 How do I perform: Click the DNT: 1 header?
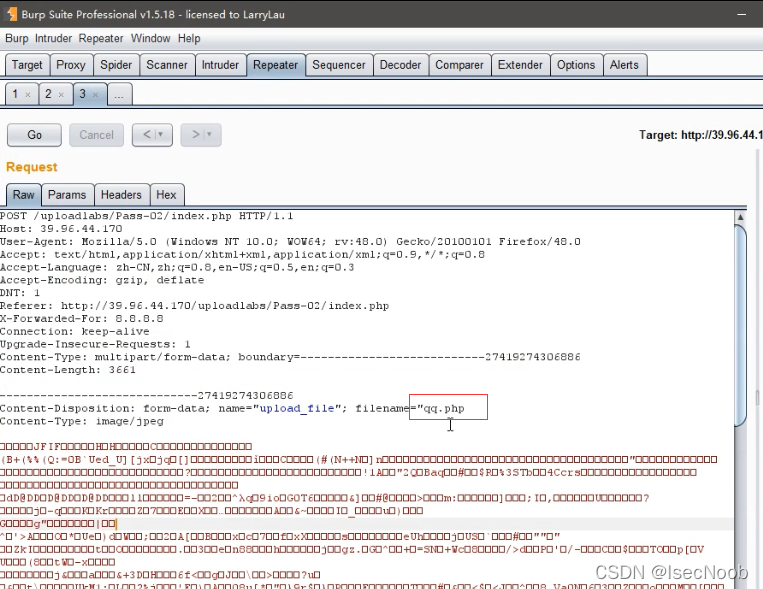(x=20, y=293)
